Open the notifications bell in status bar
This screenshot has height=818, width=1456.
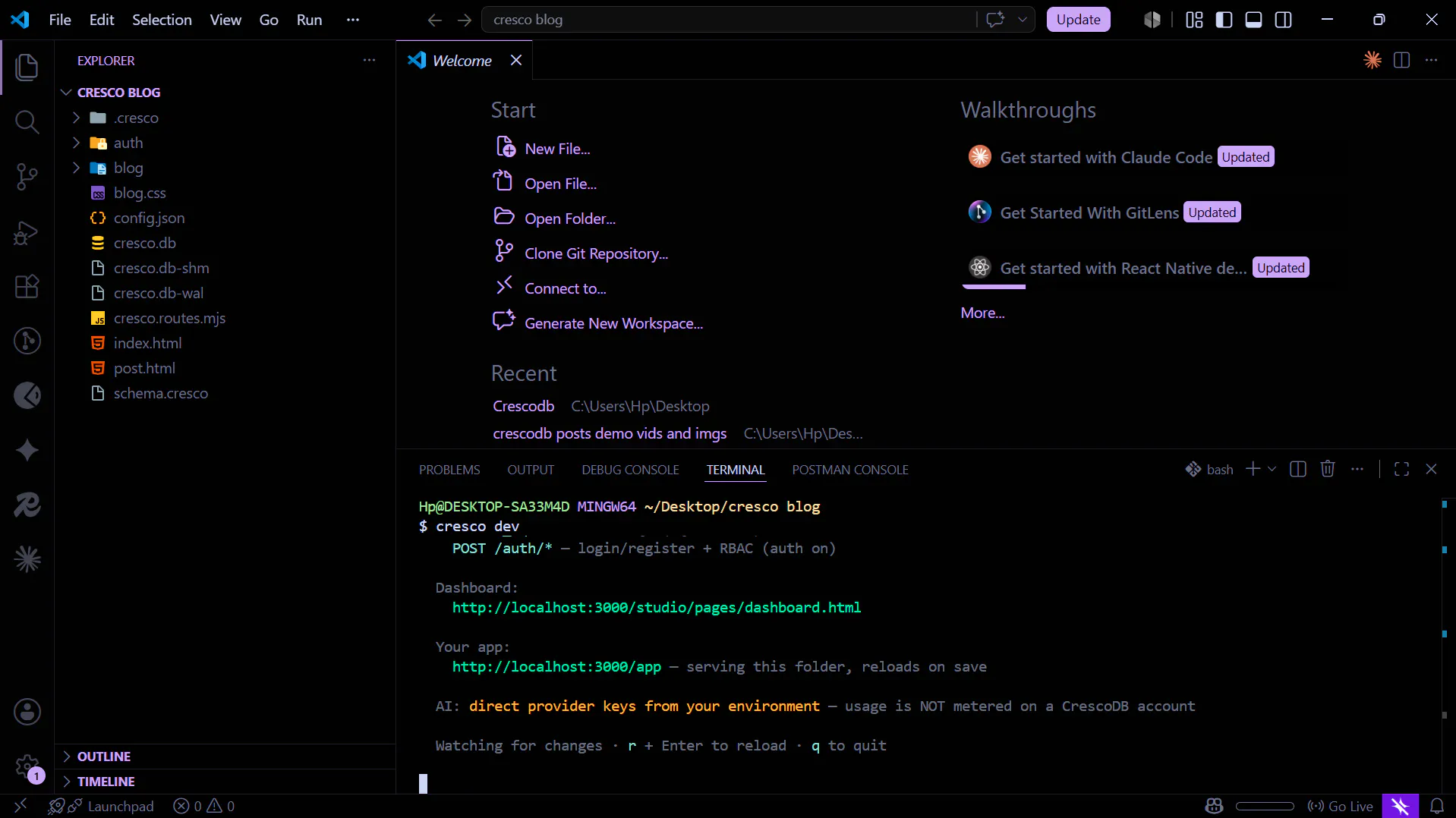[1436, 806]
